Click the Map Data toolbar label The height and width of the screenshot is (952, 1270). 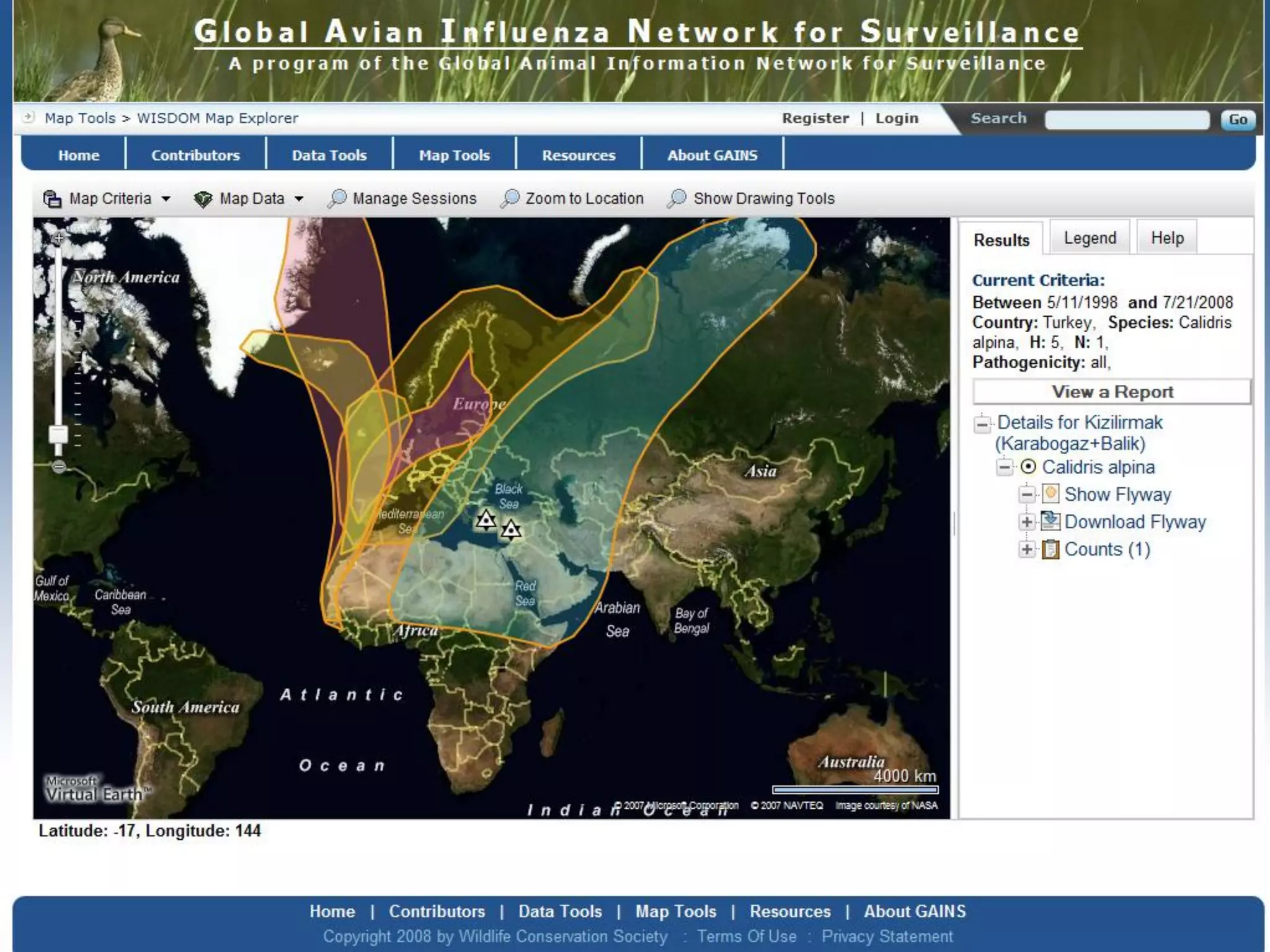[x=252, y=198]
